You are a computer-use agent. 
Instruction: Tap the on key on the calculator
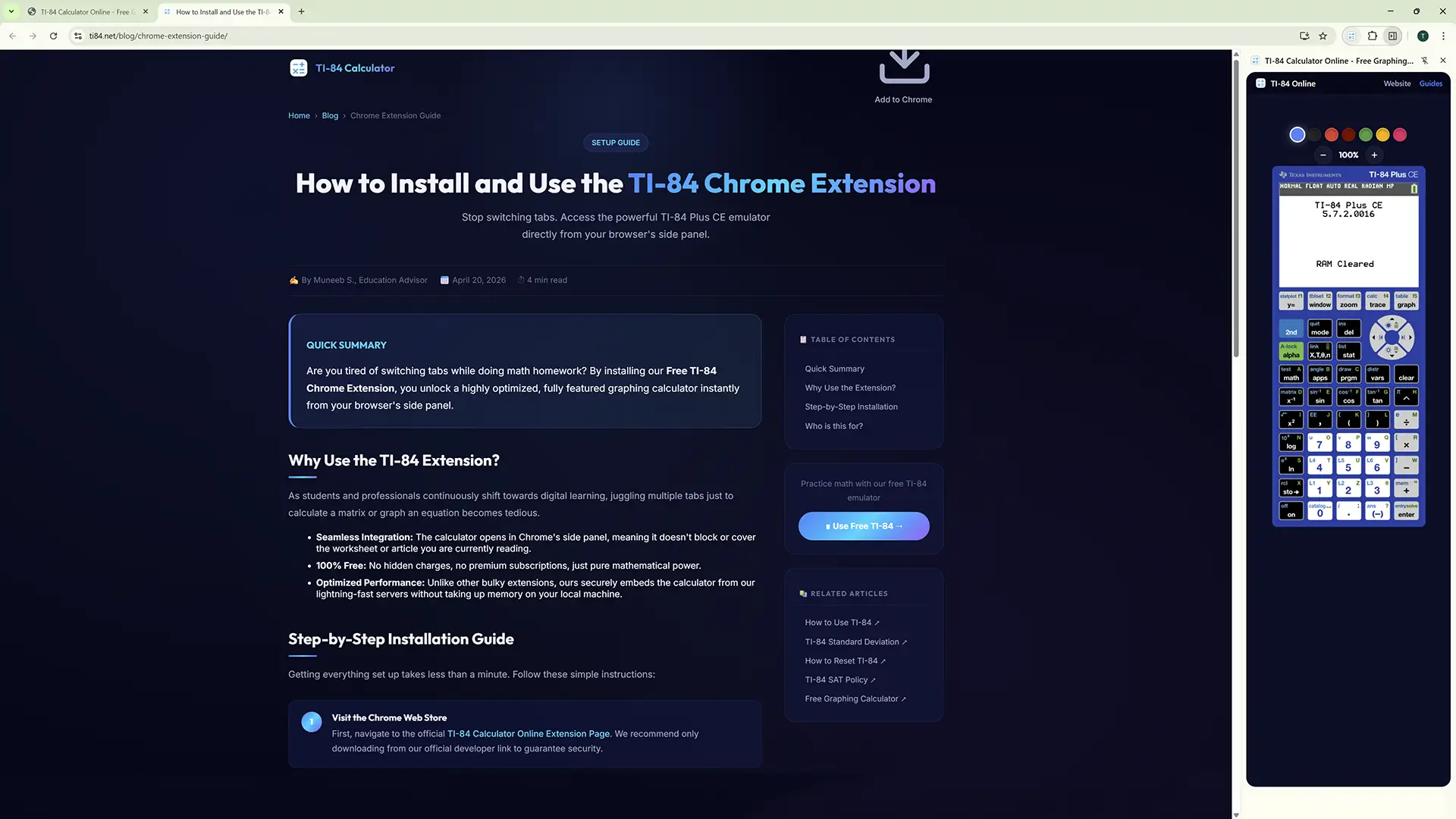1291,511
